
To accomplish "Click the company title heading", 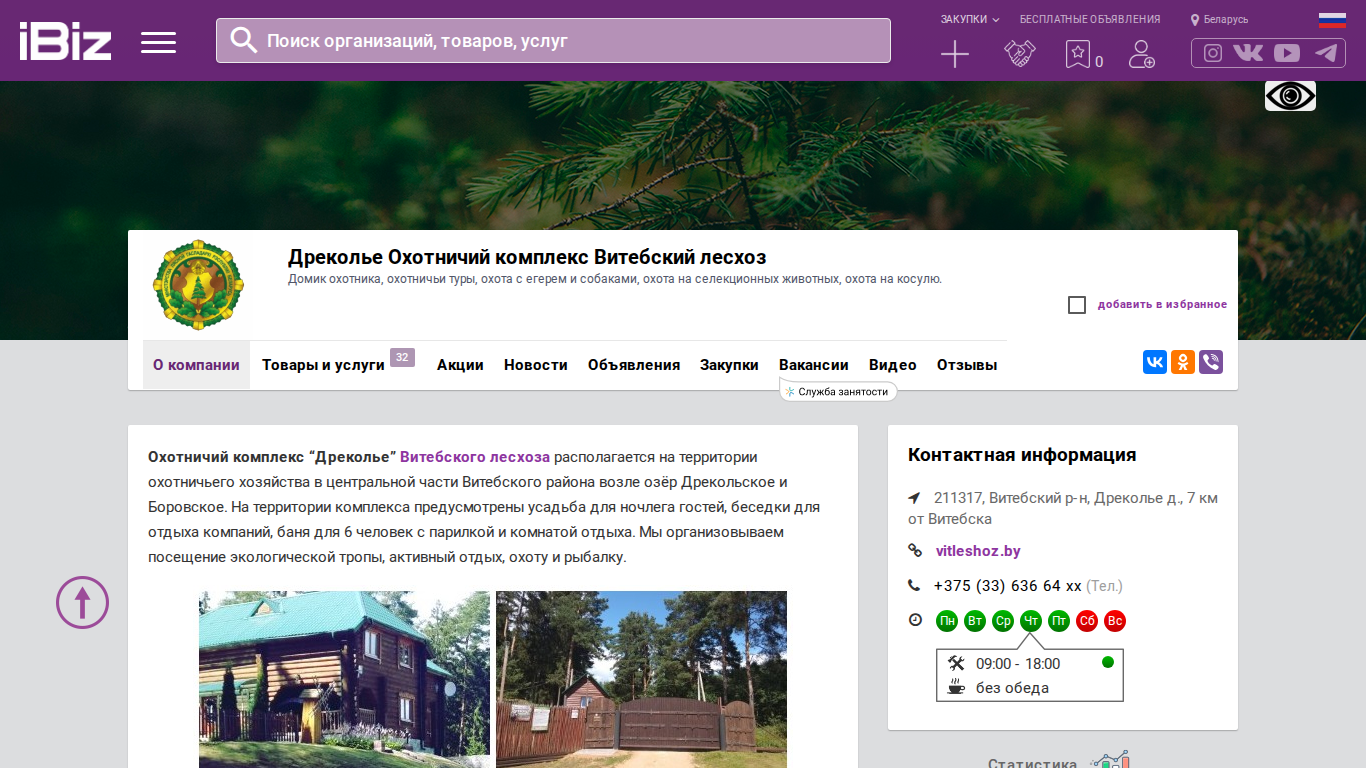I will point(527,257).
